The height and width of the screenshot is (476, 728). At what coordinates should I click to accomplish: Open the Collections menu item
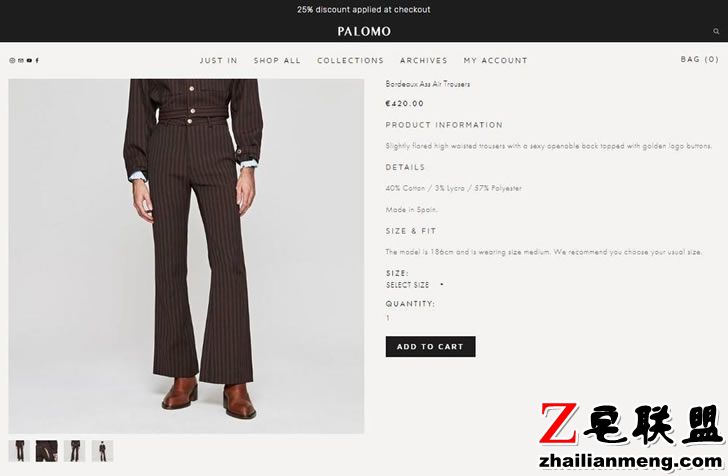[351, 60]
